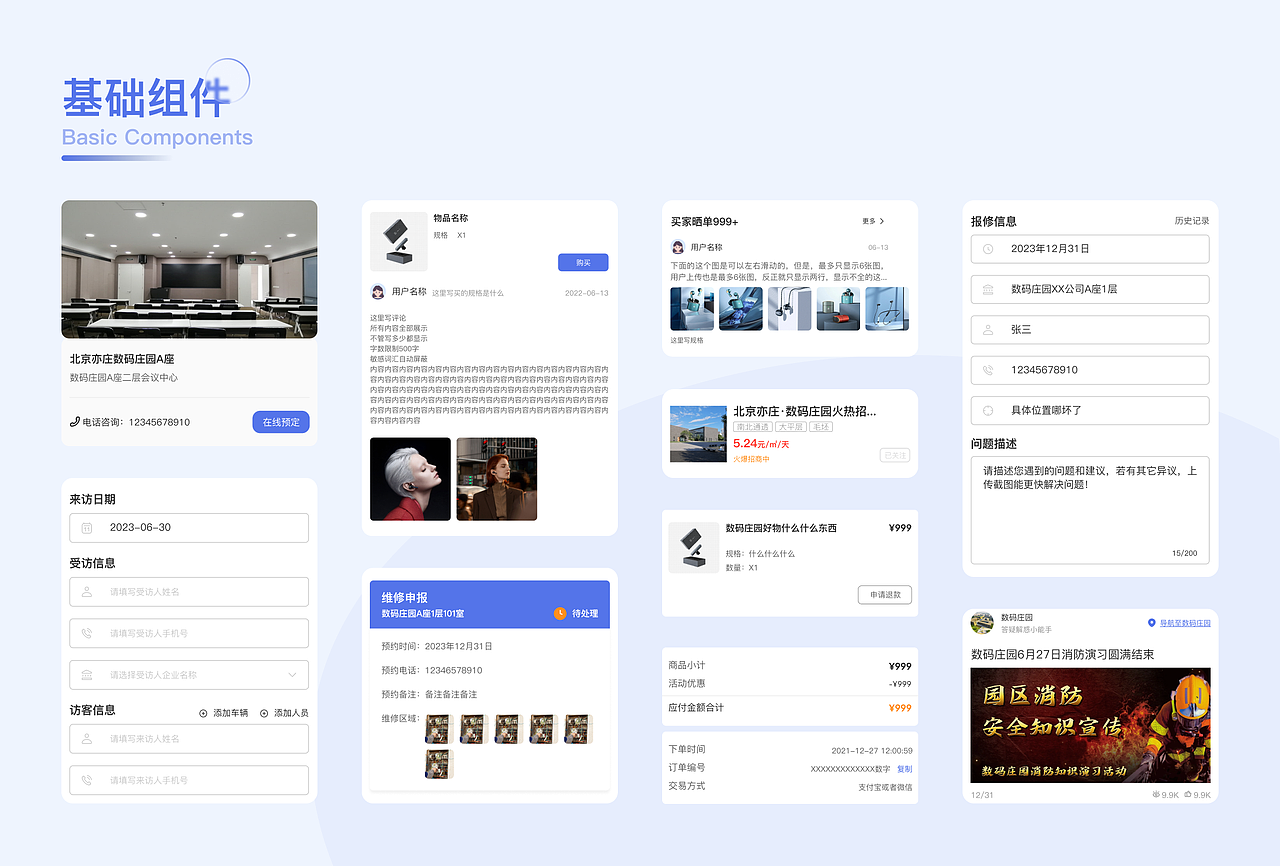Focus the 请填写受访人手机号 input

tap(189, 633)
